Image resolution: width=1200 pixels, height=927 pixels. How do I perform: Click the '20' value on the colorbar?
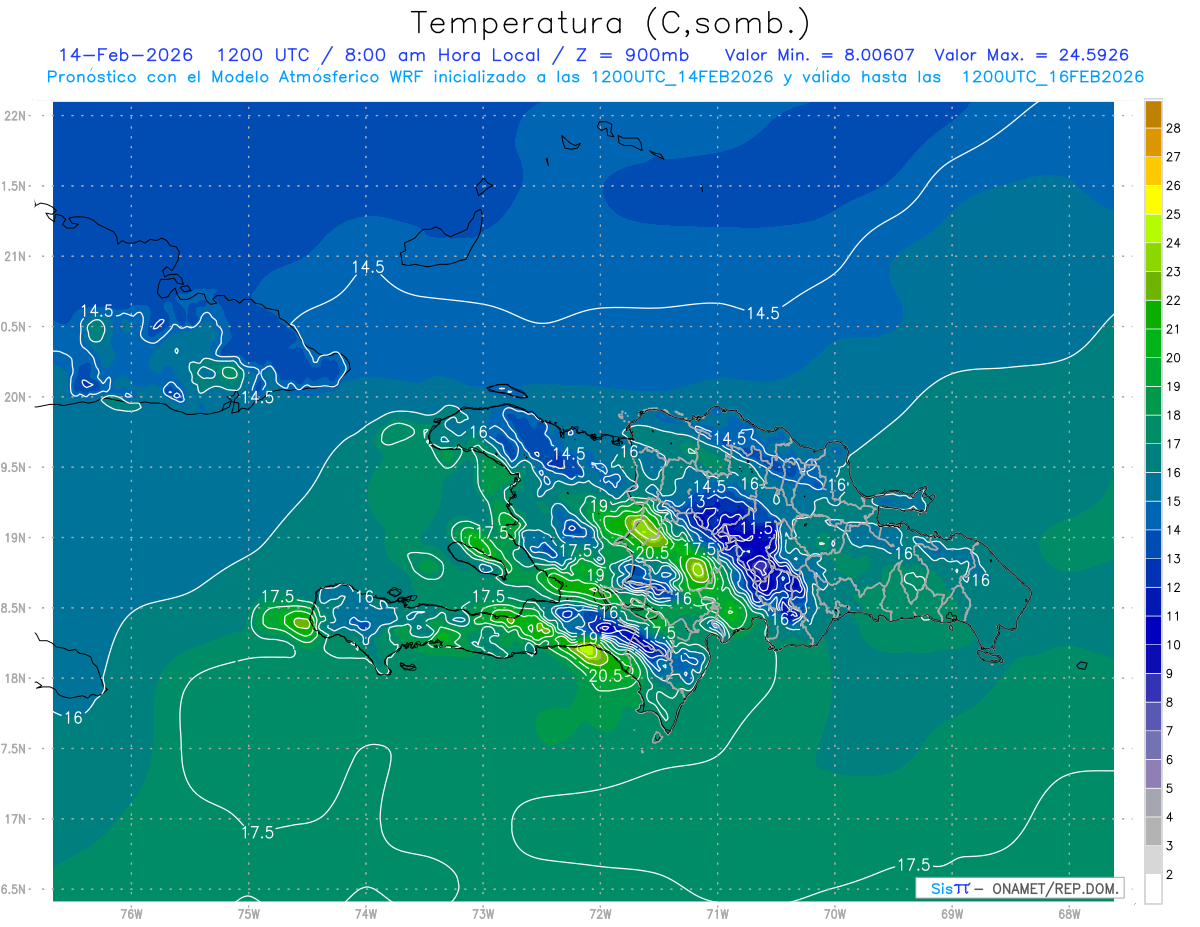(x=1174, y=358)
